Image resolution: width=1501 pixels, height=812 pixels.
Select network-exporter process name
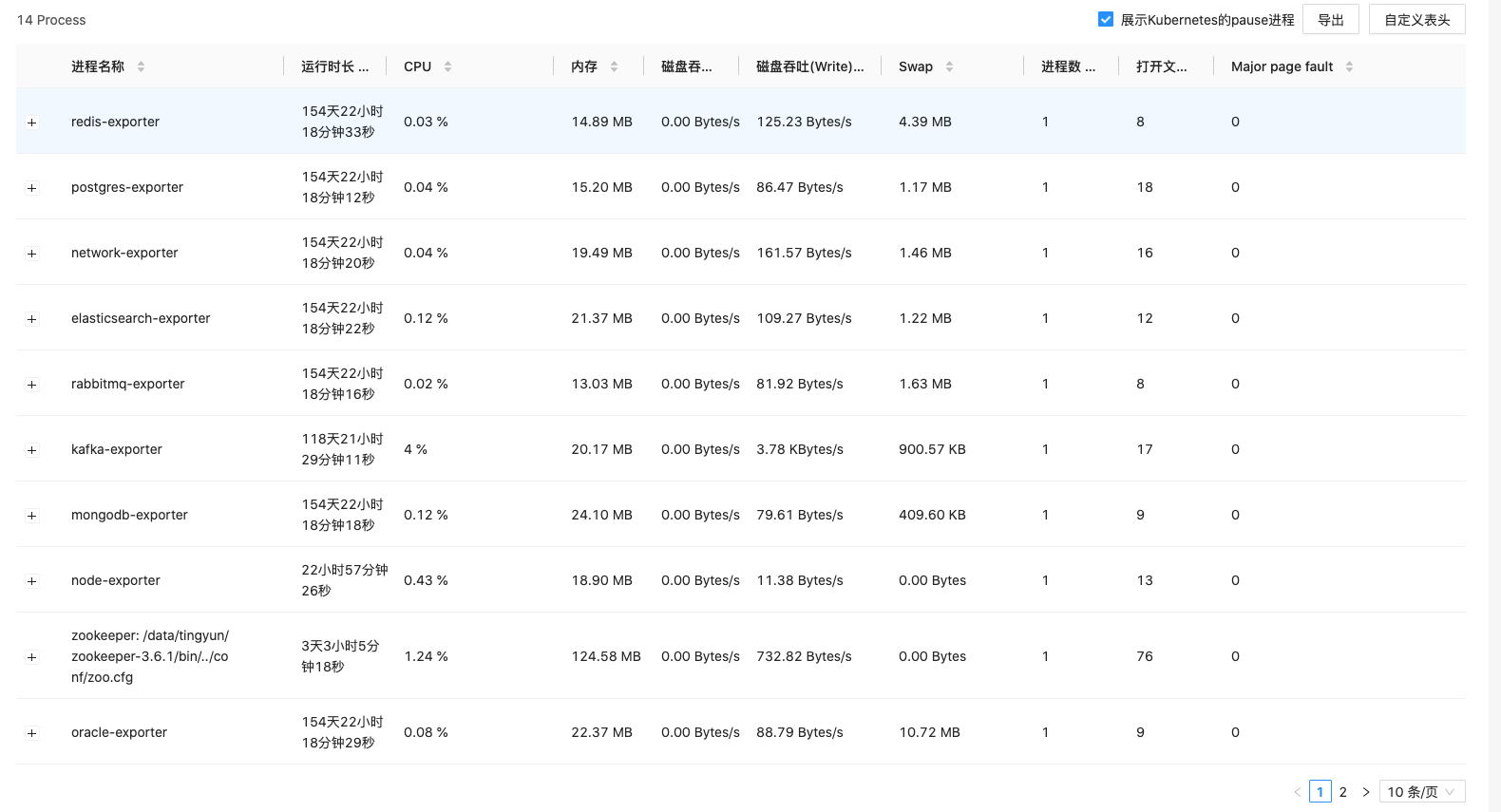(x=124, y=253)
